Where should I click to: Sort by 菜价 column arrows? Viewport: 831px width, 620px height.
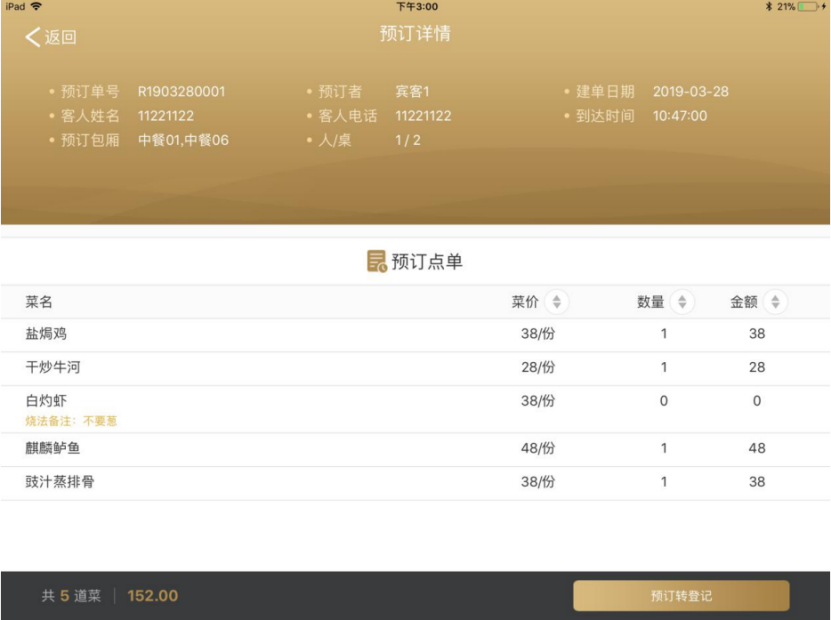click(556, 302)
